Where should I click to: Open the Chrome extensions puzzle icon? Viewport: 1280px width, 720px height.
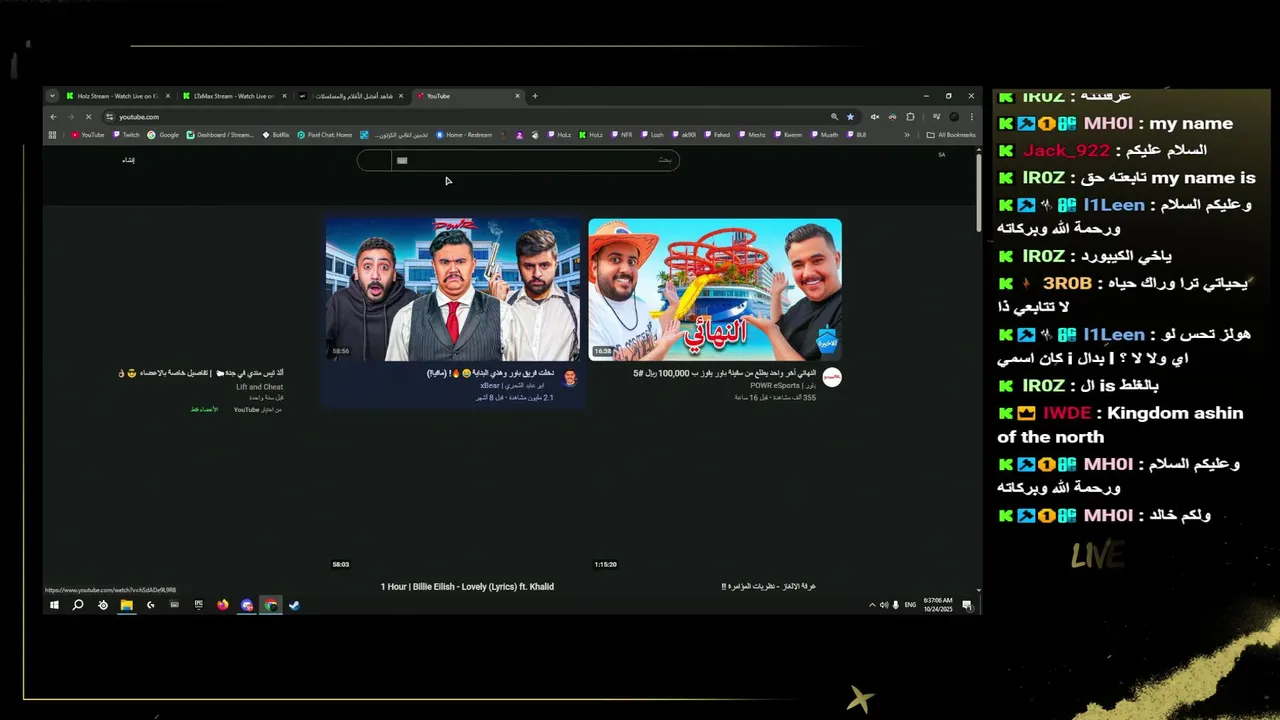[910, 117]
